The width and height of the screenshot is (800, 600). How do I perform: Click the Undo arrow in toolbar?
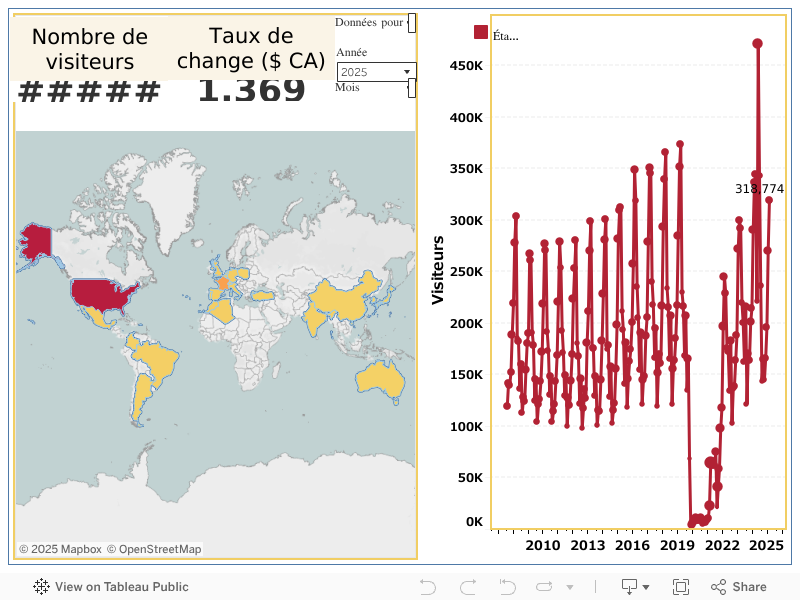428,587
